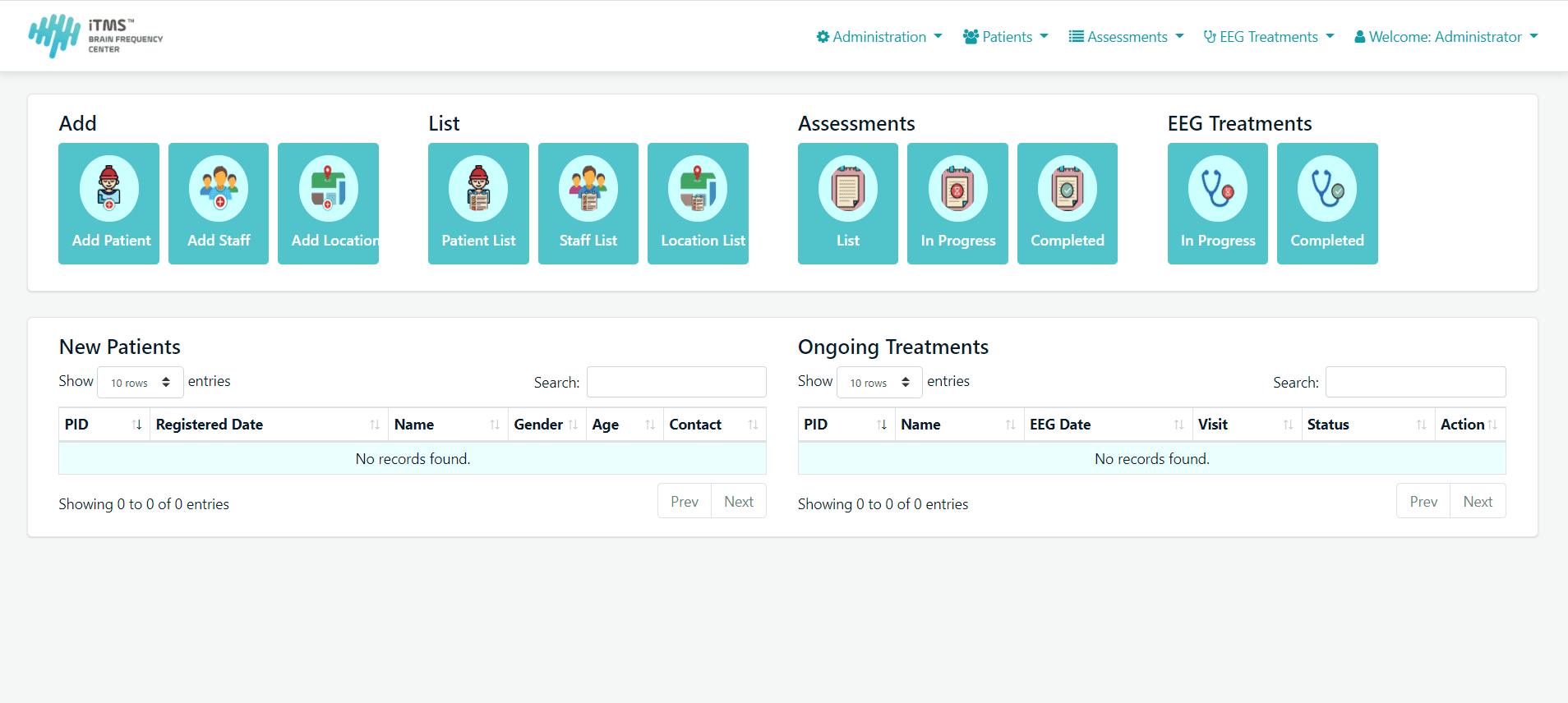Click the New Patients heading
This screenshot has width=1568, height=703.
[x=120, y=347]
